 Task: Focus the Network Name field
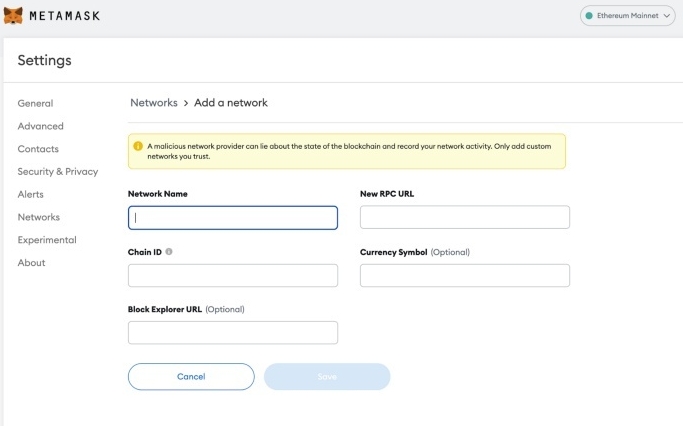[233, 217]
